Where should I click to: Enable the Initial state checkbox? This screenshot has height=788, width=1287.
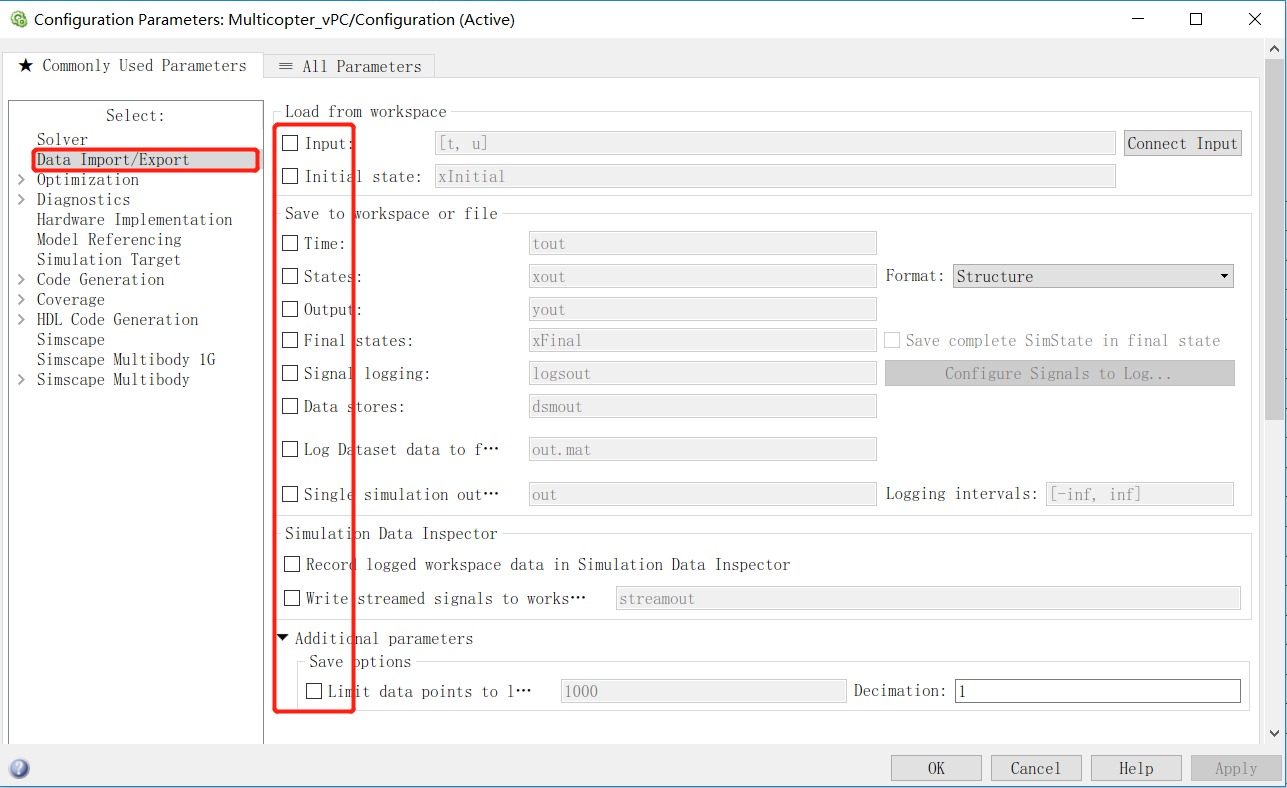point(290,176)
